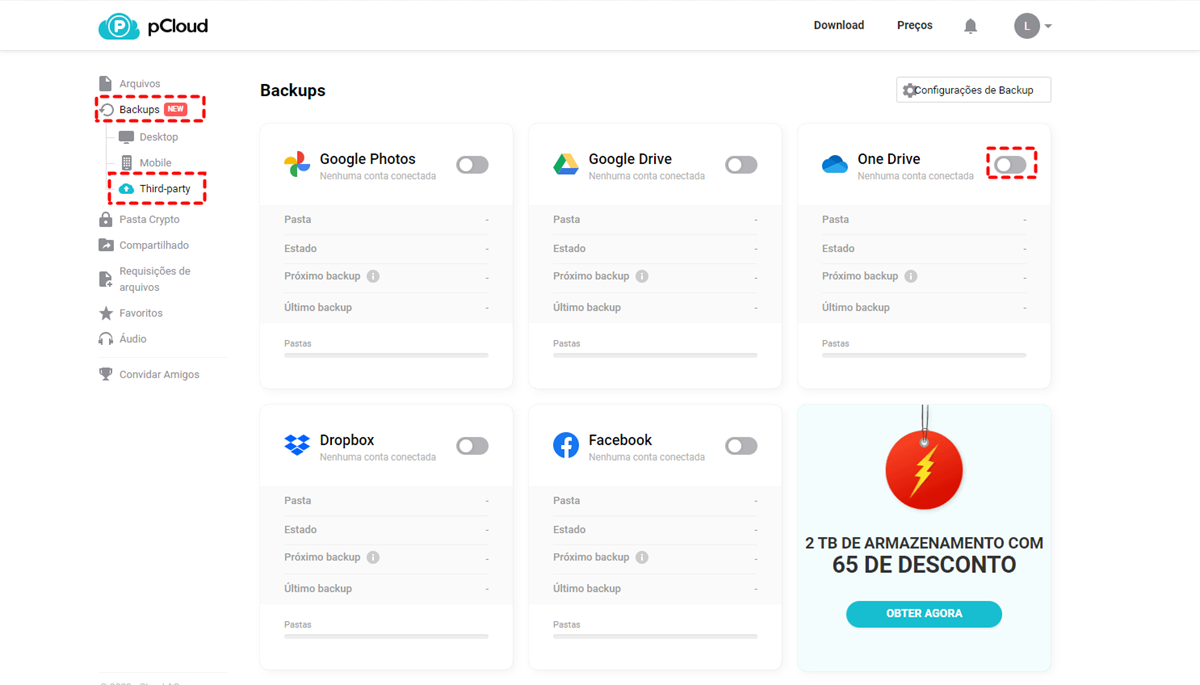The image size is (1200, 685).
Task: Click '65 DE DESCONTO' promo text
Action: point(924,565)
